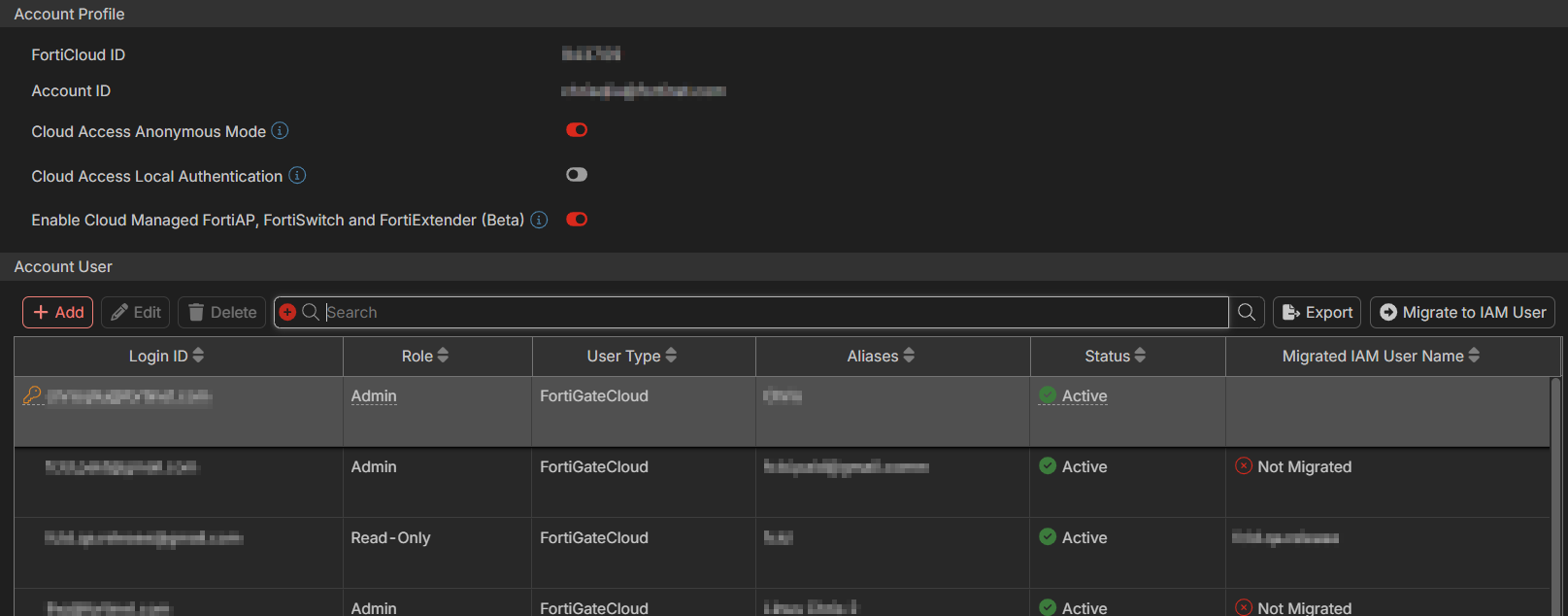The height and width of the screenshot is (616, 1568).
Task: Click the Export button
Action: [x=1317, y=312]
